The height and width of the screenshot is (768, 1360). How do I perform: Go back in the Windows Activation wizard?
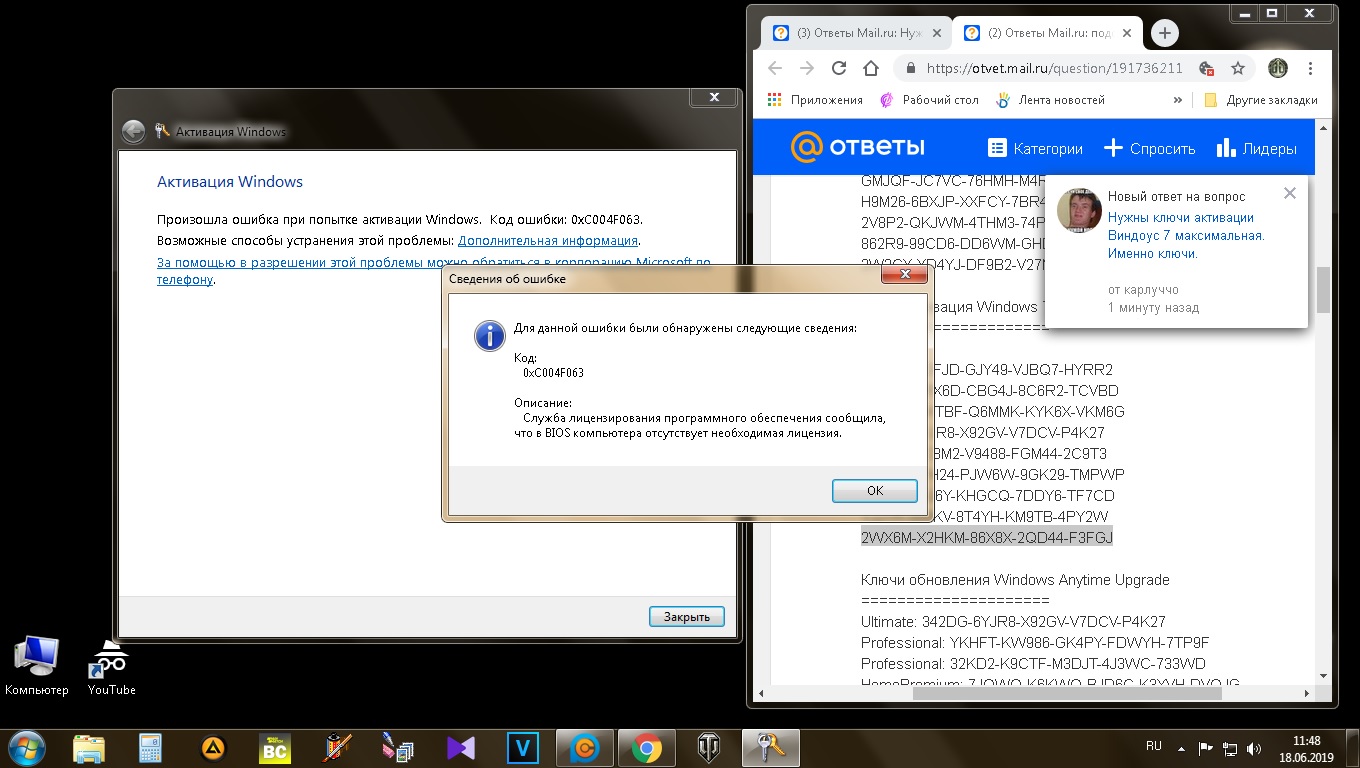[x=133, y=132]
